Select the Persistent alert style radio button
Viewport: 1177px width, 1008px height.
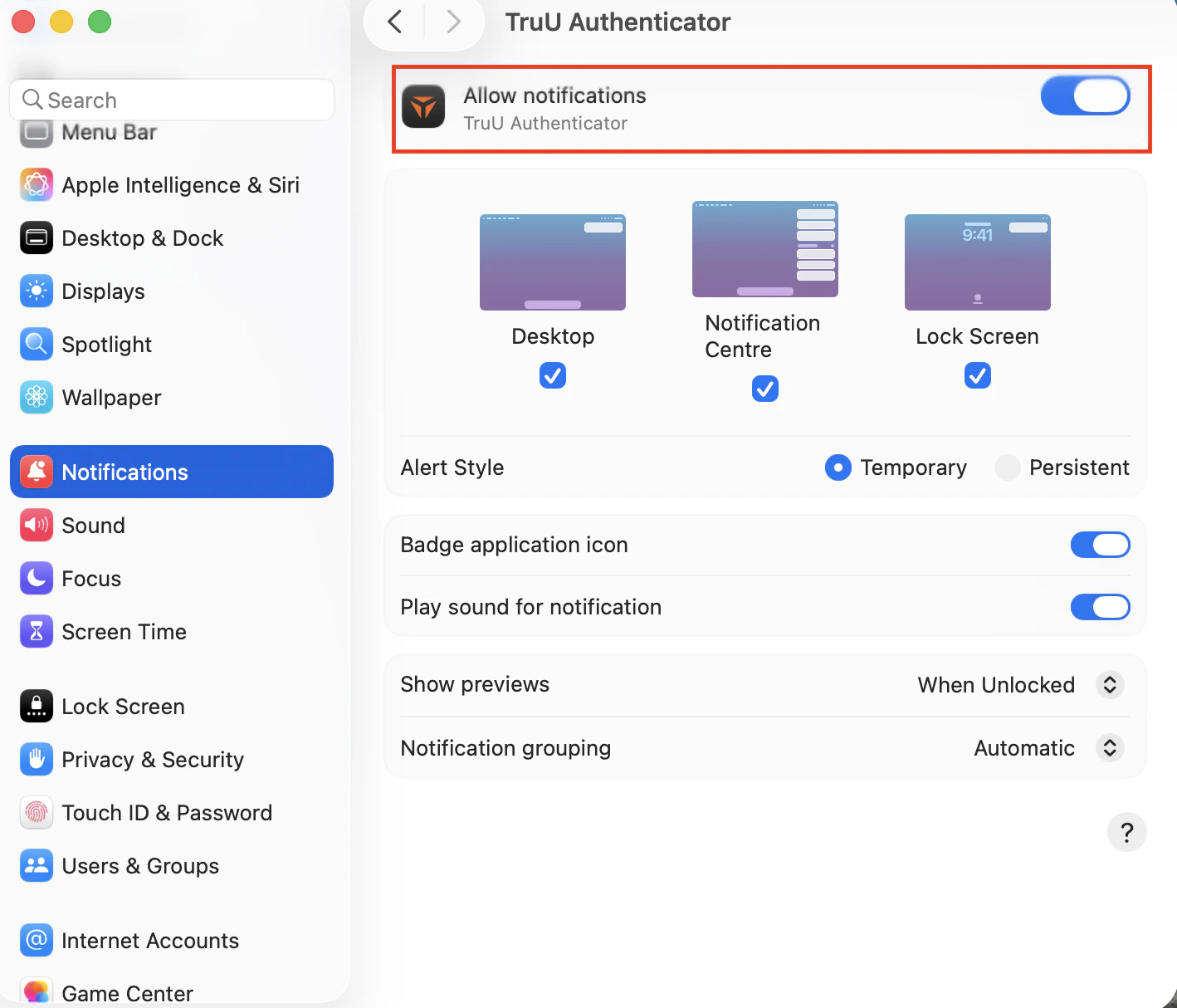click(1008, 467)
